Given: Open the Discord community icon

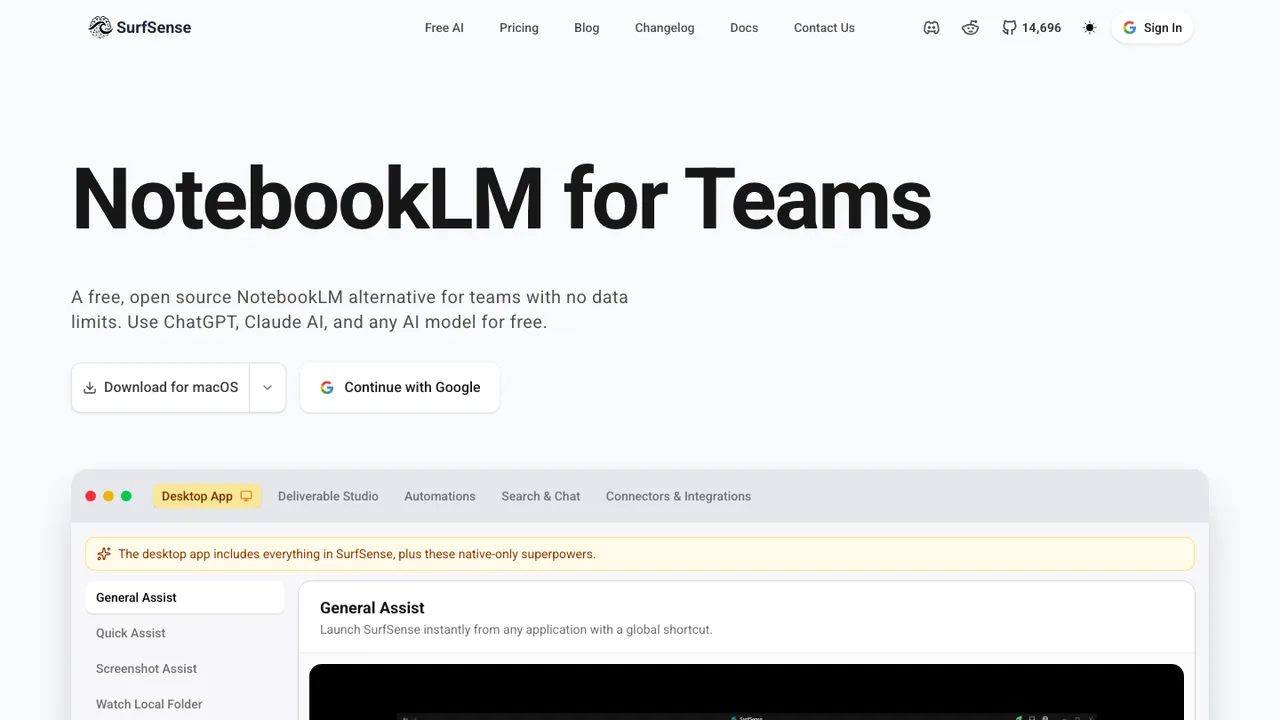Looking at the screenshot, I should click(931, 28).
